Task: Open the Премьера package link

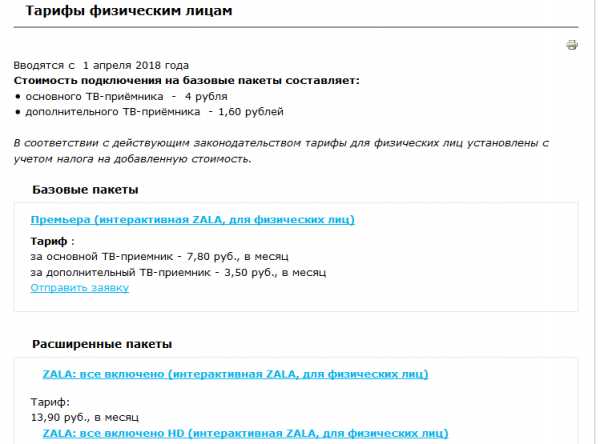Action: point(193,219)
